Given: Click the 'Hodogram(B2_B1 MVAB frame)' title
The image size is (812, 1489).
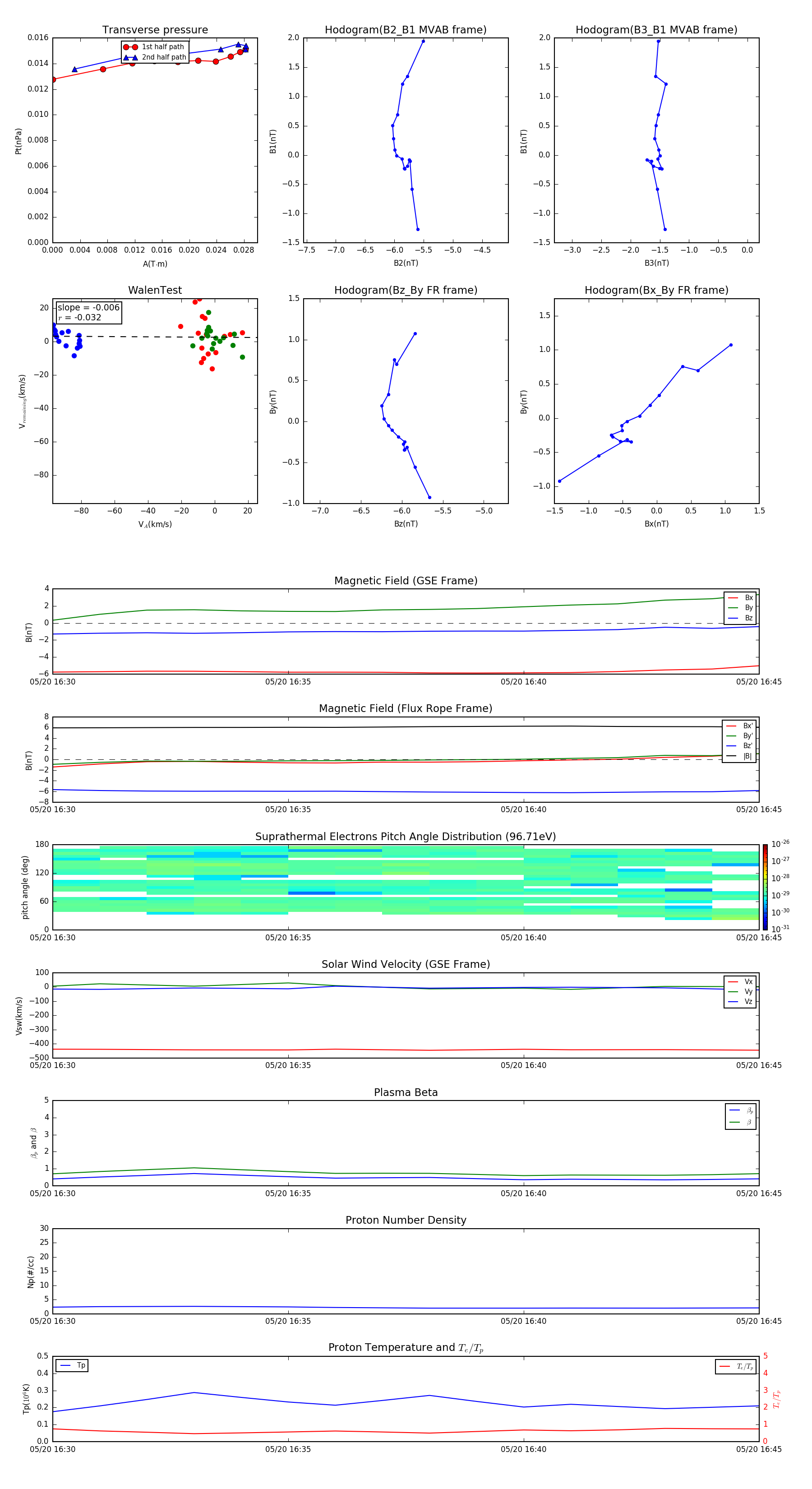Looking at the screenshot, I should tap(406, 30).
